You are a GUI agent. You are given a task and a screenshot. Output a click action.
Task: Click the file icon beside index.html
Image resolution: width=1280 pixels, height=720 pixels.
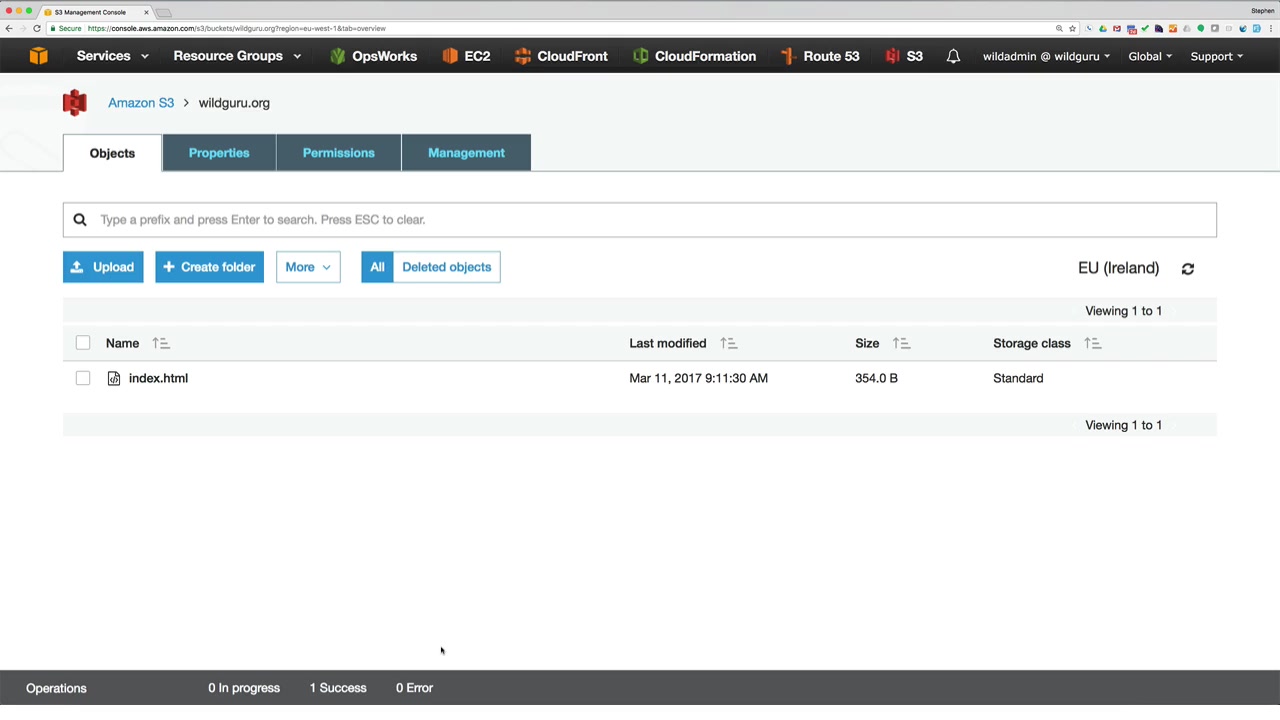click(x=114, y=378)
